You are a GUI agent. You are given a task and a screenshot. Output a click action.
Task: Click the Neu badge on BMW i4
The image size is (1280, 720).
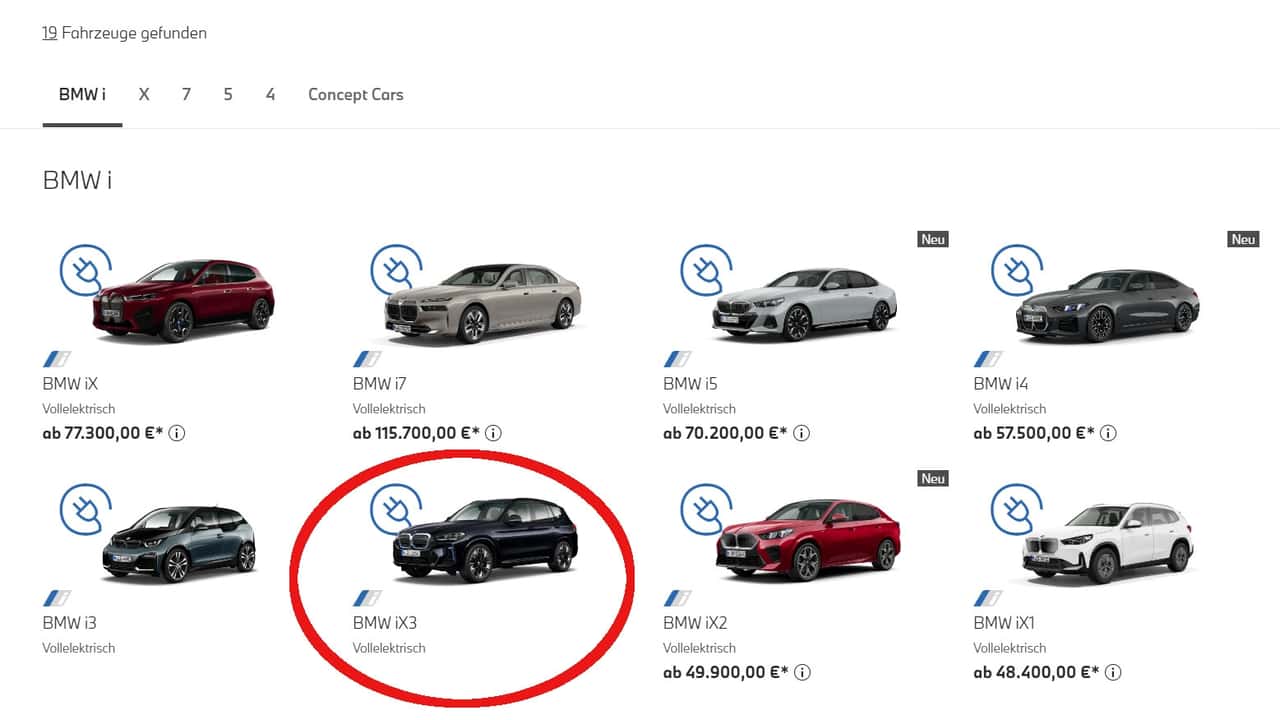[x=1243, y=239]
